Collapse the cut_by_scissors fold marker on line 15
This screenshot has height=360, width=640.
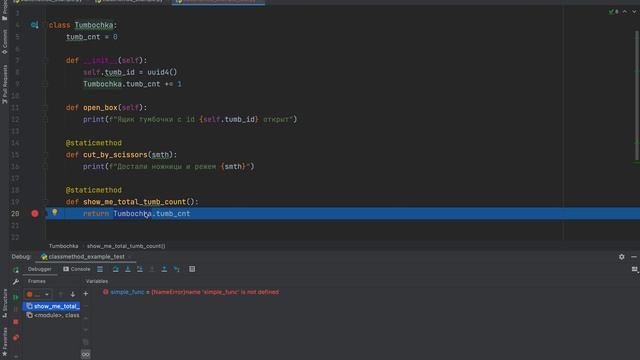pos(45,155)
